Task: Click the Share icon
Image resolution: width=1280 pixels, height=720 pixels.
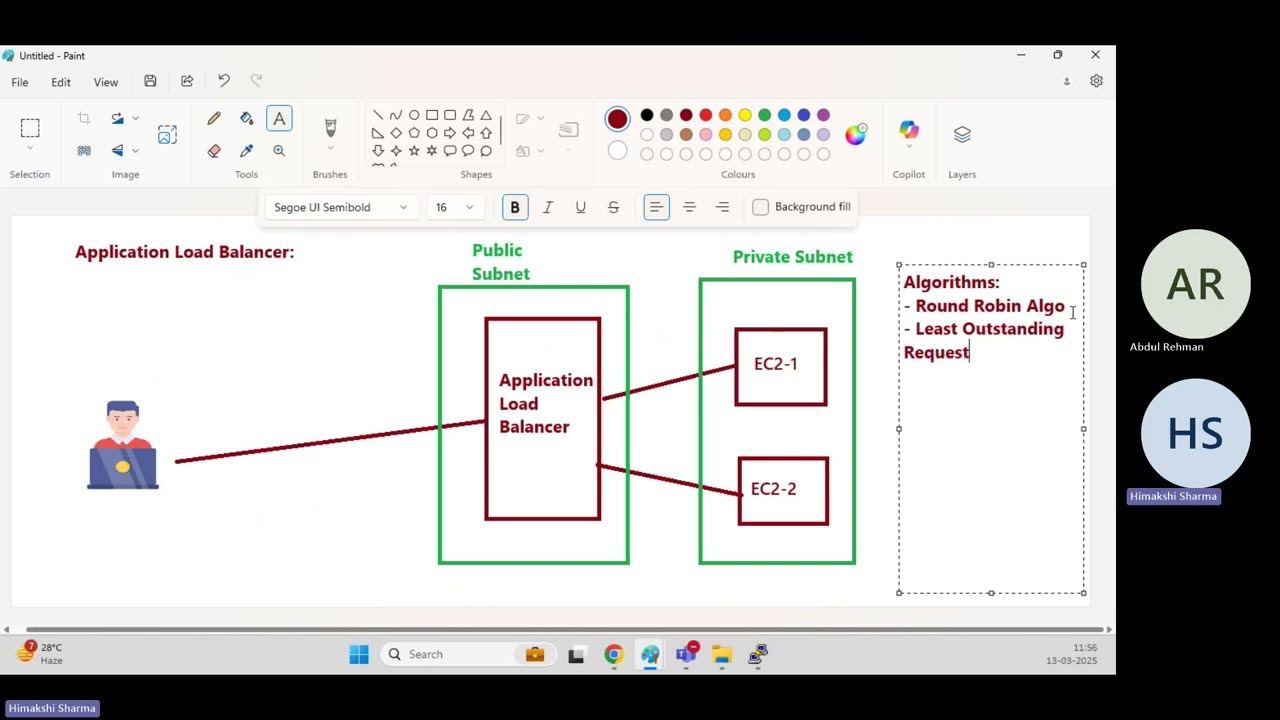Action: pyautogui.click(x=187, y=81)
